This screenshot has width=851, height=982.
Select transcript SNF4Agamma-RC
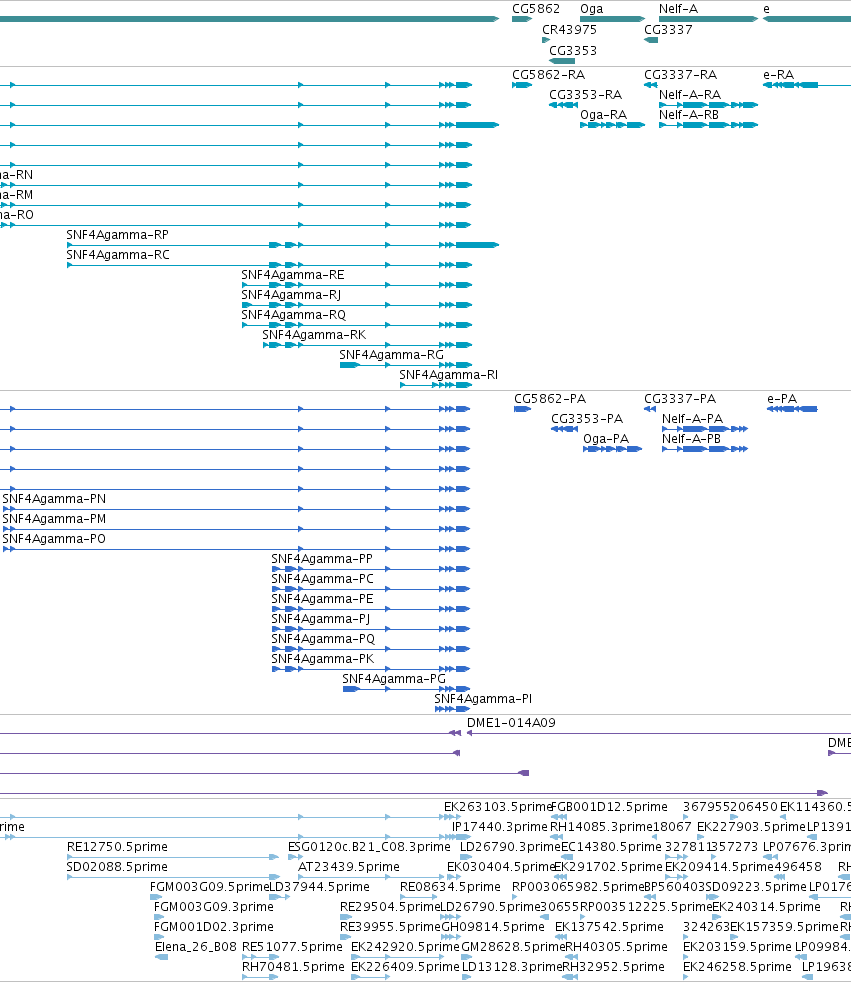(118, 255)
